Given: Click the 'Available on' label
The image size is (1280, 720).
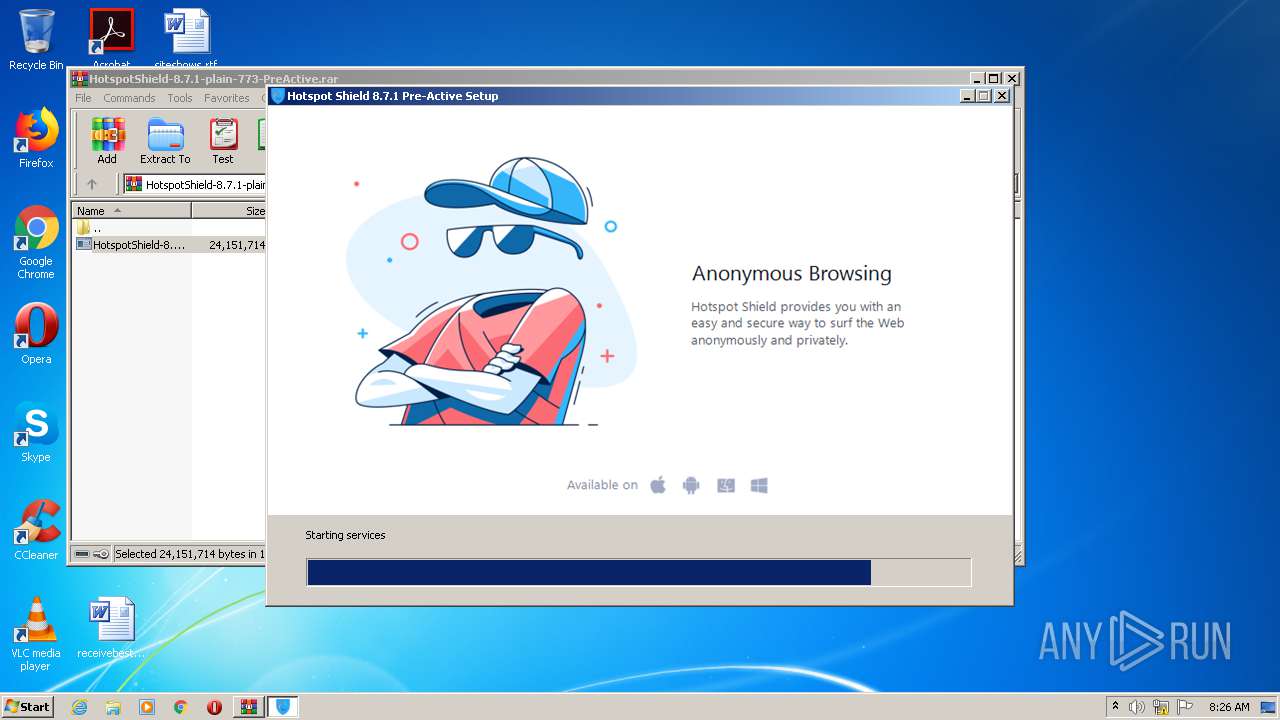Looking at the screenshot, I should pyautogui.click(x=602, y=485).
